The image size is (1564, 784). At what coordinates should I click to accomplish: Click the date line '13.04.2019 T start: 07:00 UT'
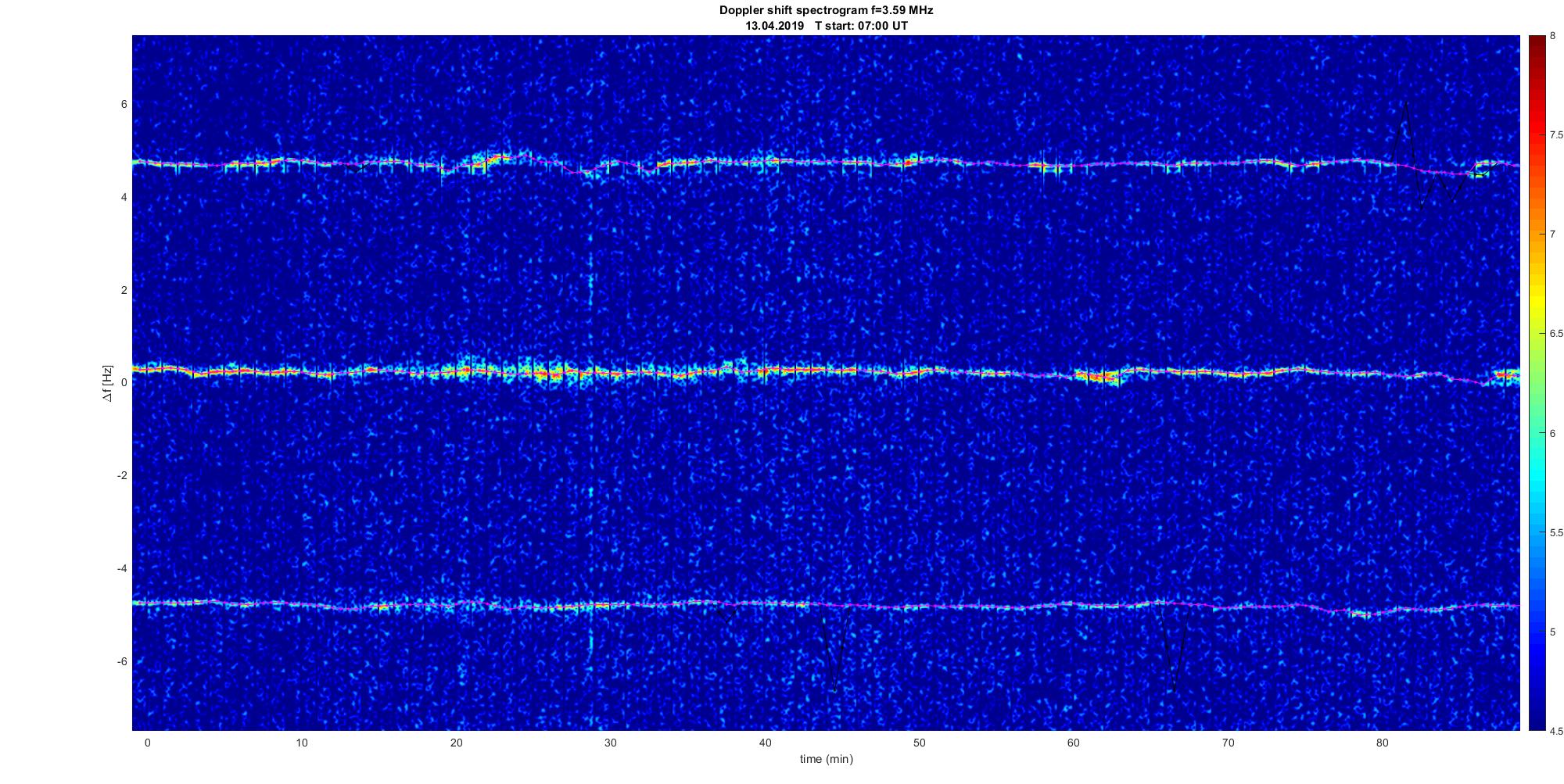pyautogui.click(x=826, y=26)
